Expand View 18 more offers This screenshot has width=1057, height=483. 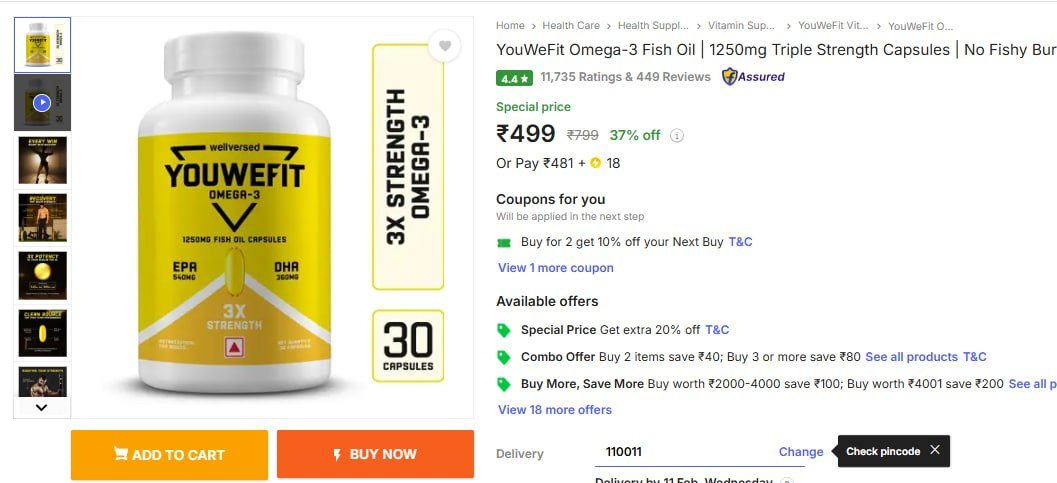[555, 410]
